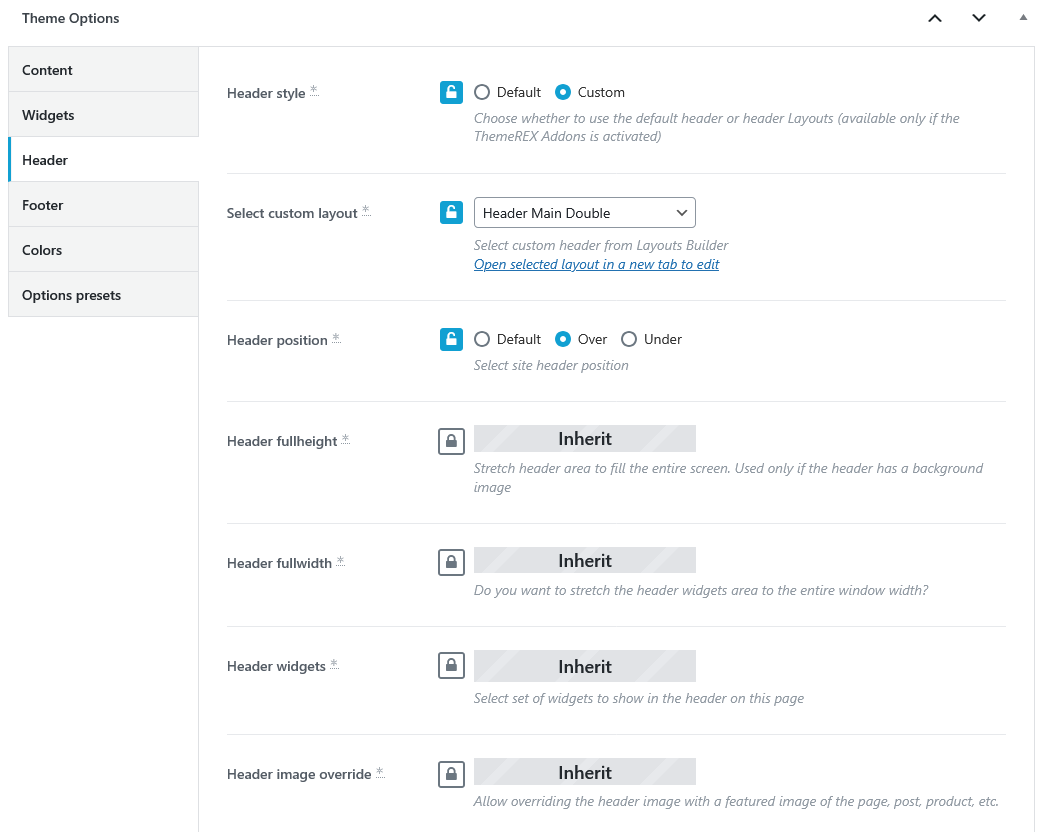This screenshot has width=1041, height=832.
Task: Click the asterisk next to Header image override
Action: coord(380,772)
